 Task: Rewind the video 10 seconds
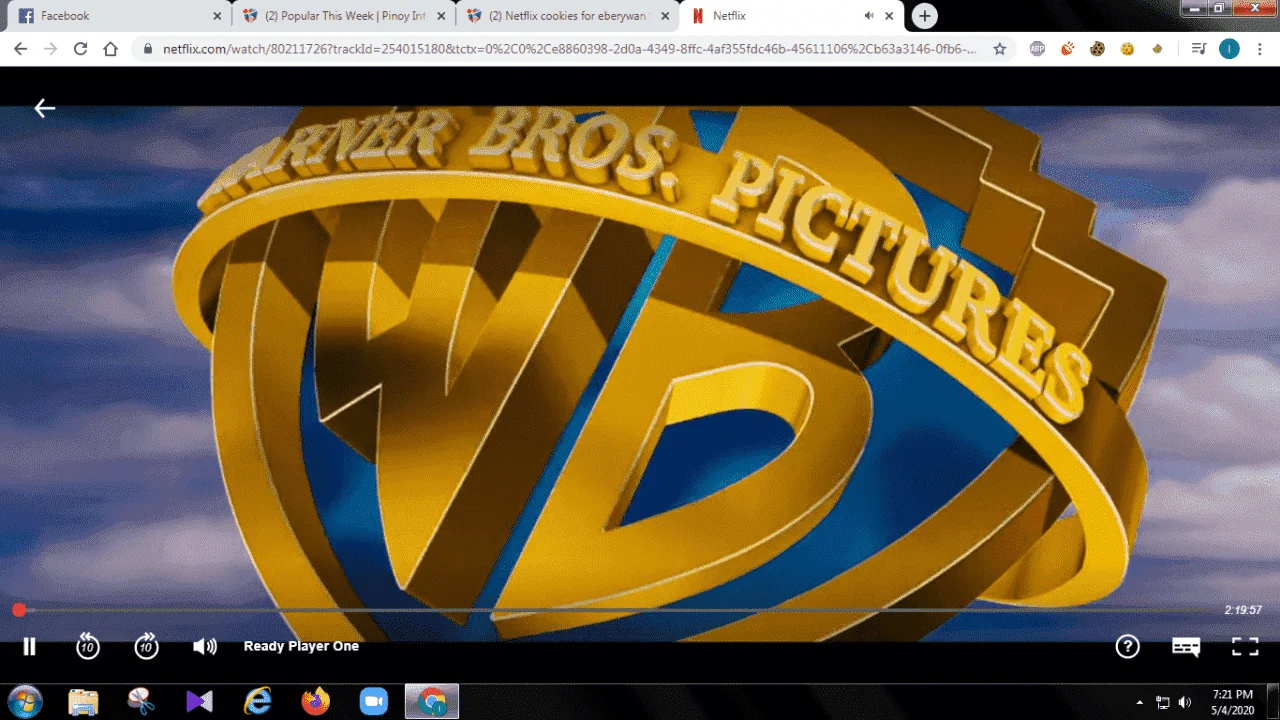point(88,647)
